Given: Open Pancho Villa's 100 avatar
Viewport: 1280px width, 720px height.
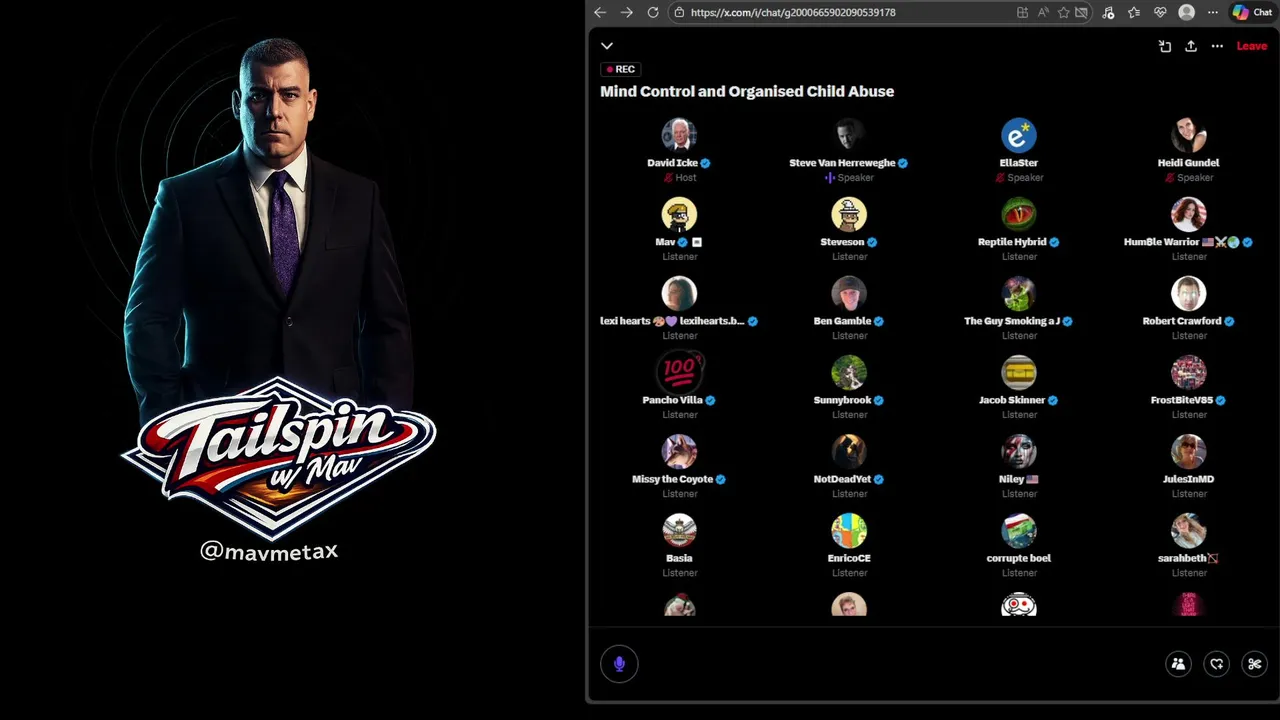Looking at the screenshot, I should [679, 372].
